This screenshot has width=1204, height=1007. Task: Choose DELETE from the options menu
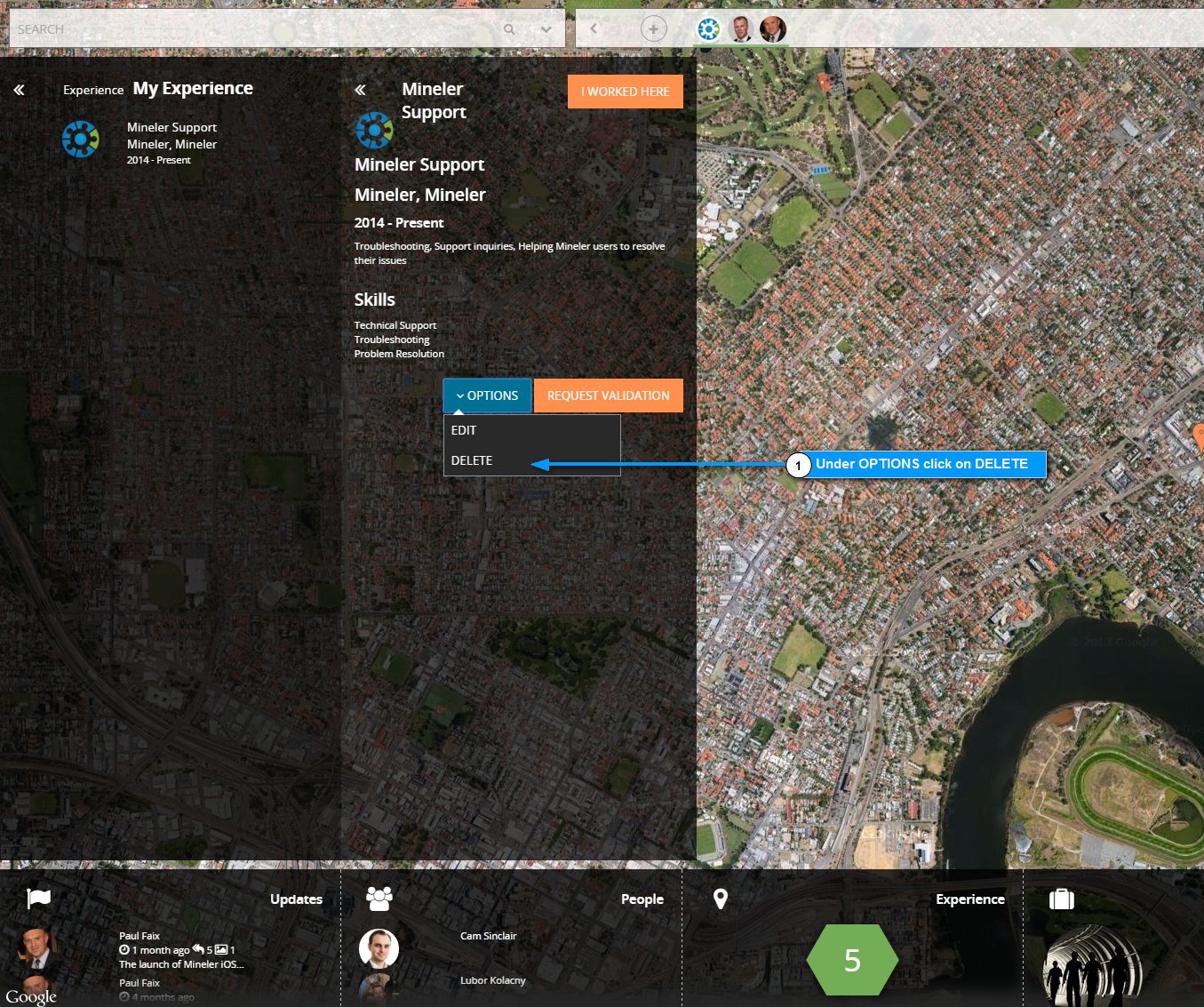click(x=472, y=460)
